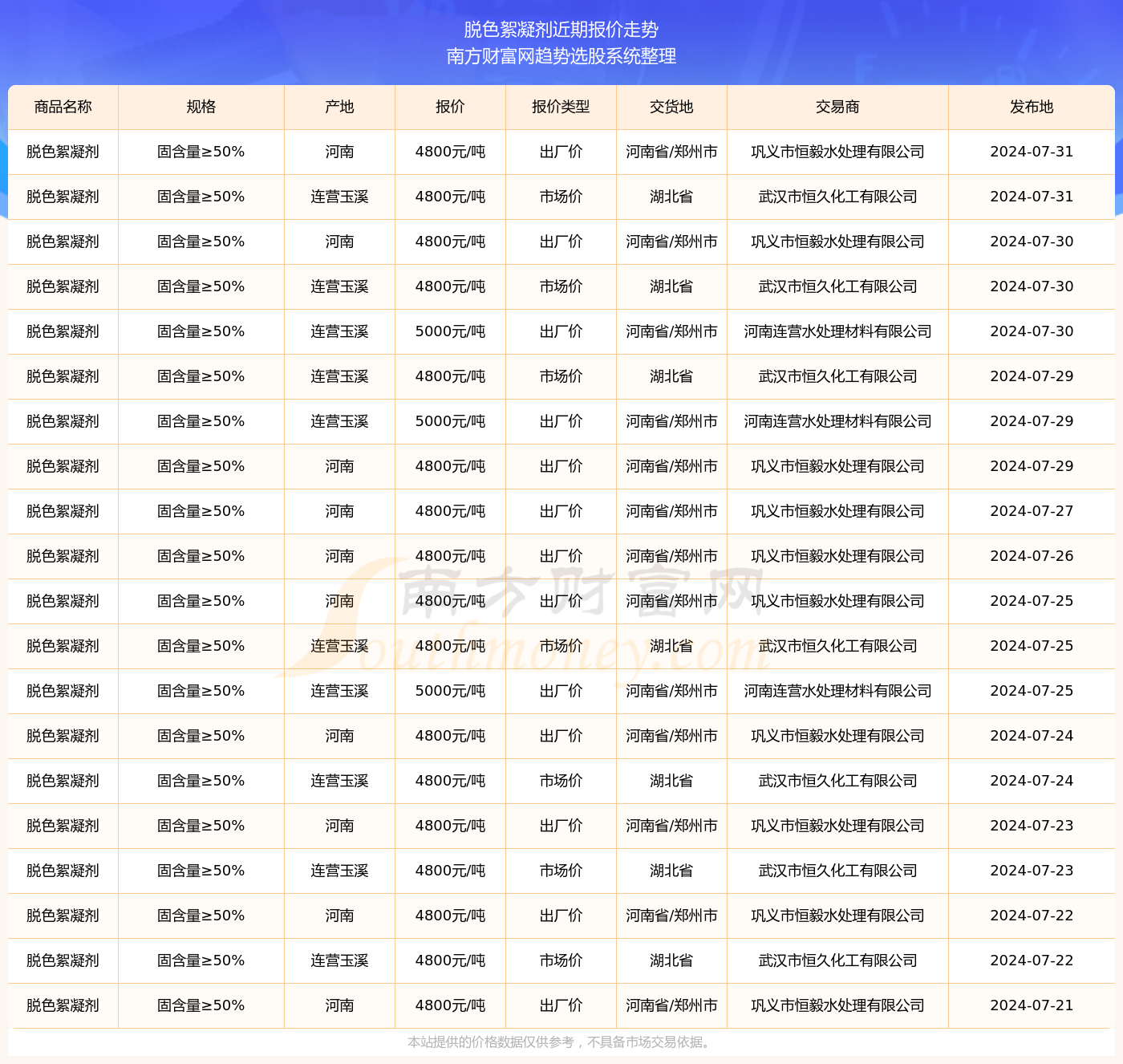Click 固含量≥50% in the 2024-07-26 row
1123x1064 pixels.
201,556
